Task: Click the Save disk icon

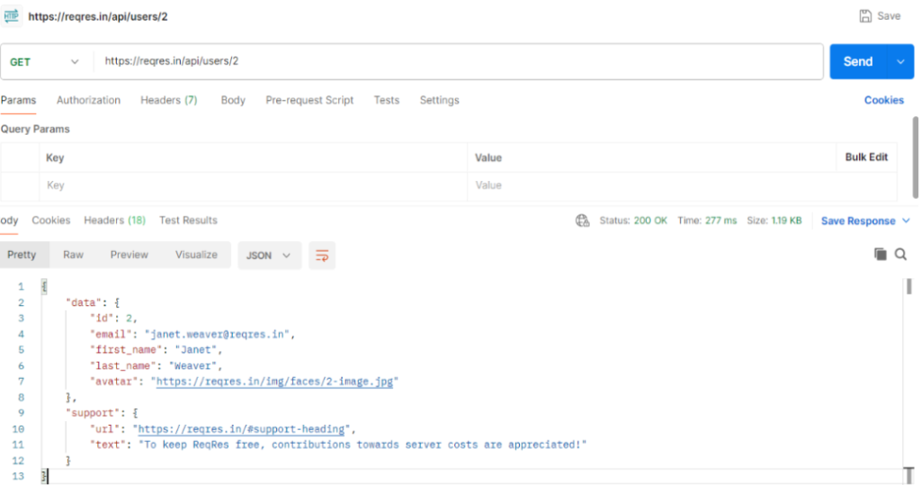Action: coord(865,16)
